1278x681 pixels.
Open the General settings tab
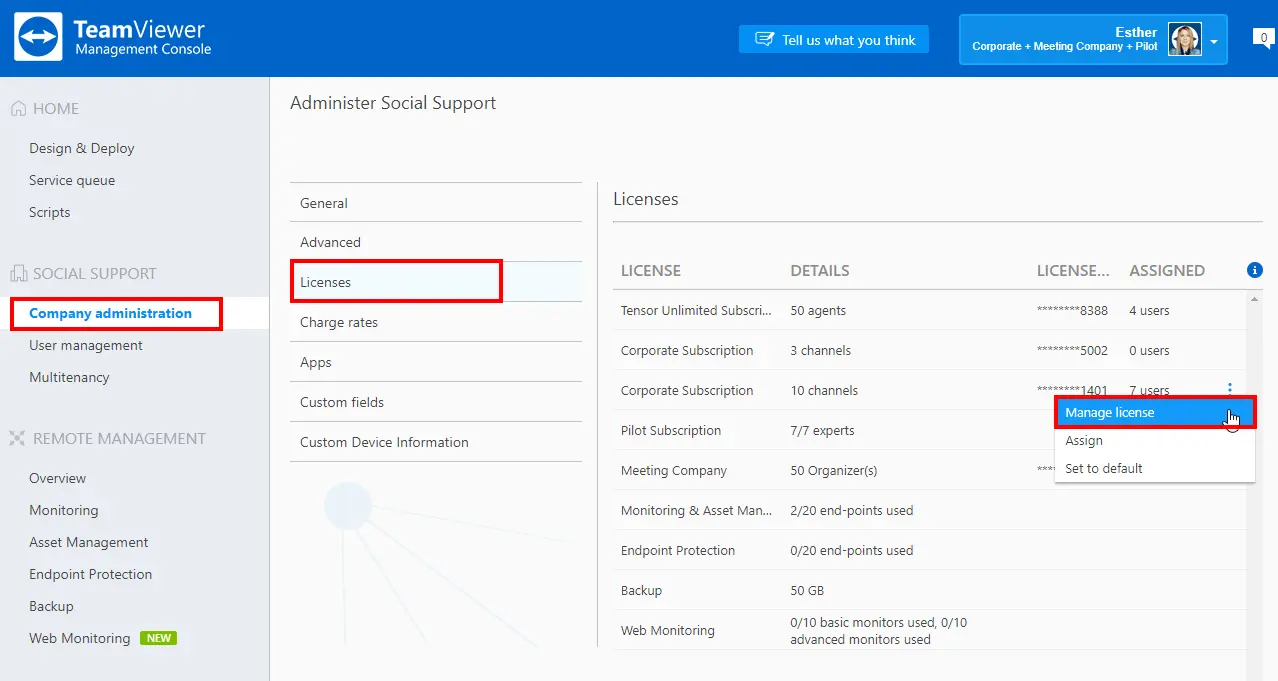[x=436, y=203]
